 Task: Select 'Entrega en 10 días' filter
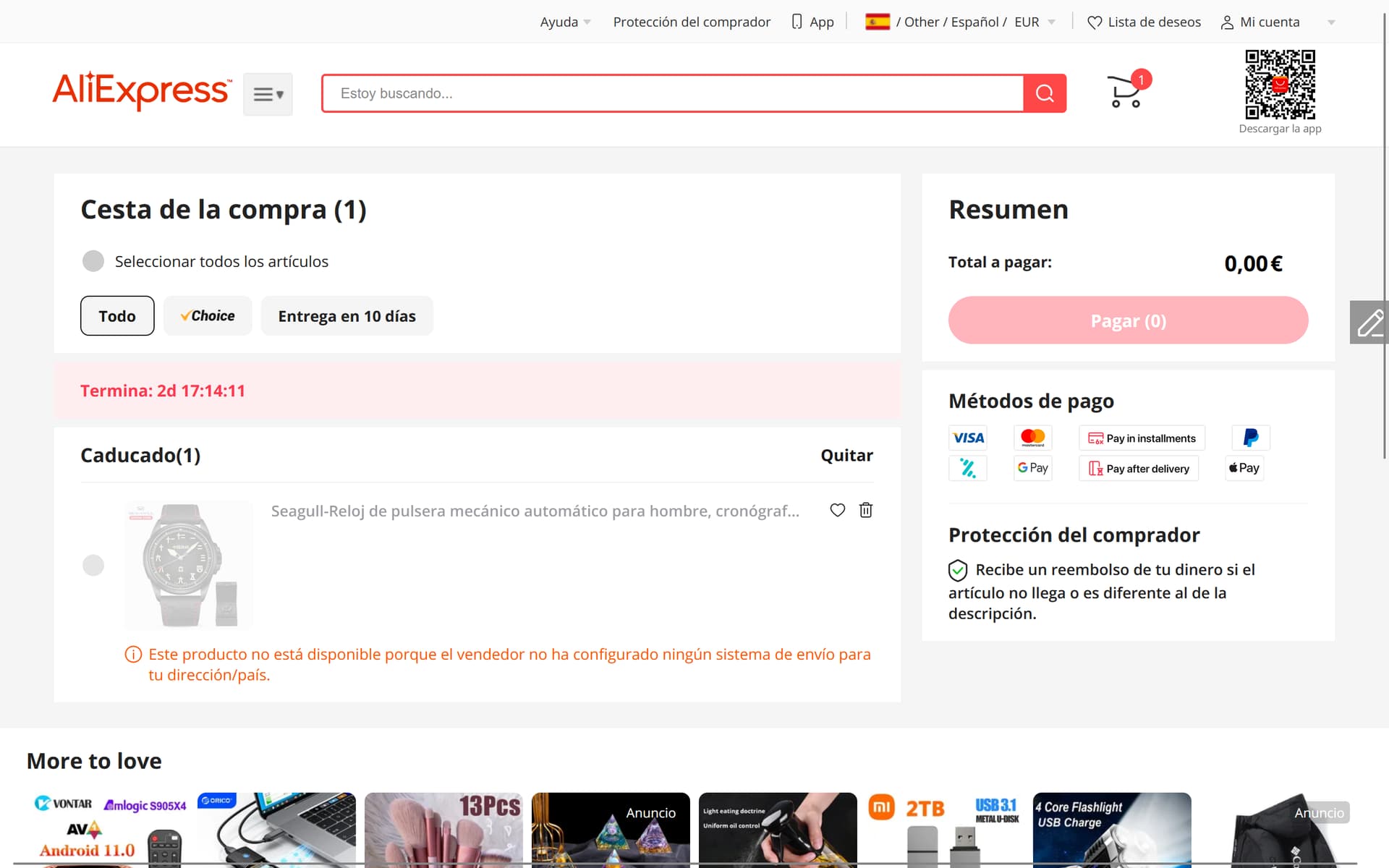[x=347, y=316]
